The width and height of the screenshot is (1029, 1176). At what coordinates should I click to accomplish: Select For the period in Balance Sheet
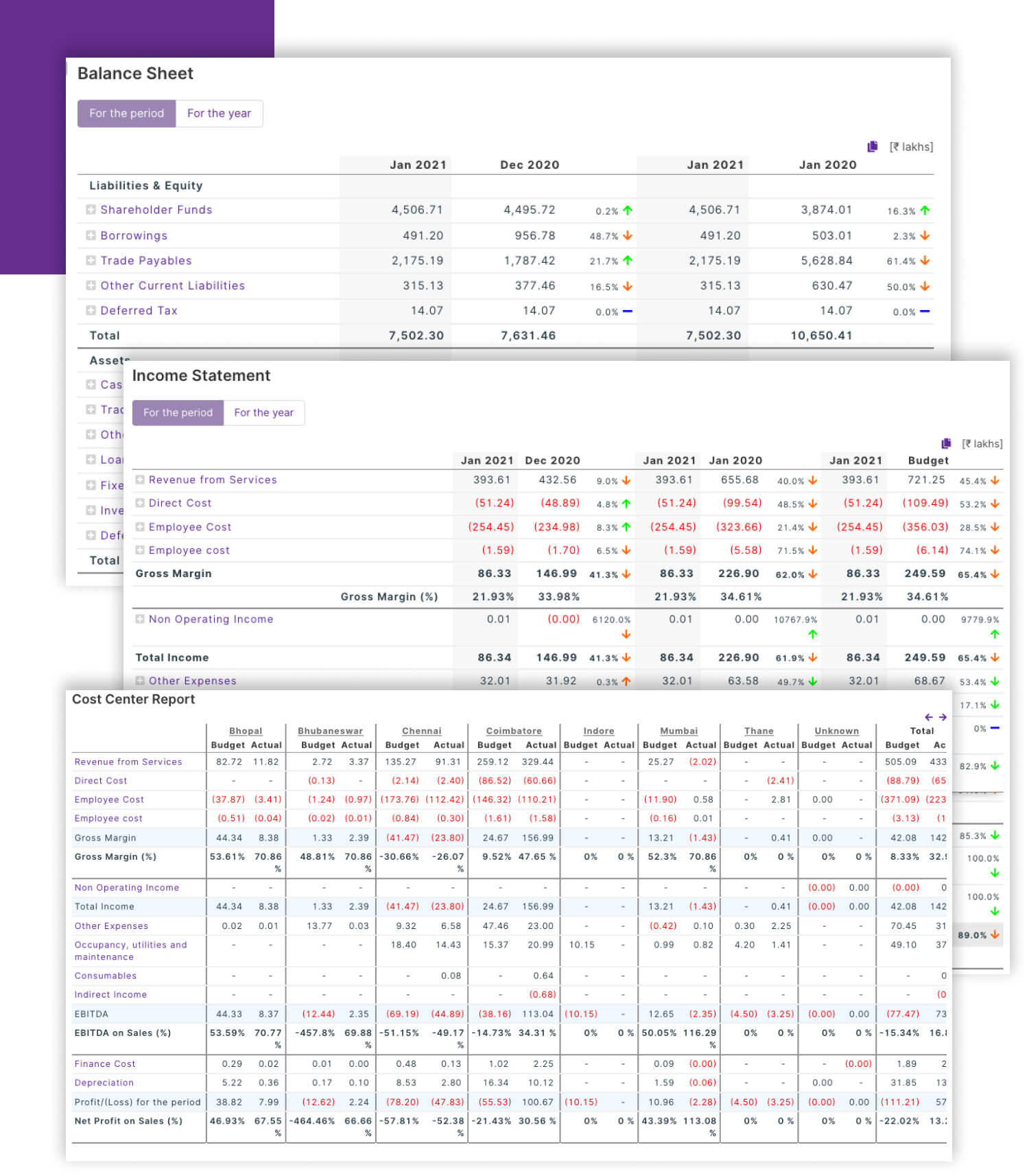pyautogui.click(x=127, y=113)
